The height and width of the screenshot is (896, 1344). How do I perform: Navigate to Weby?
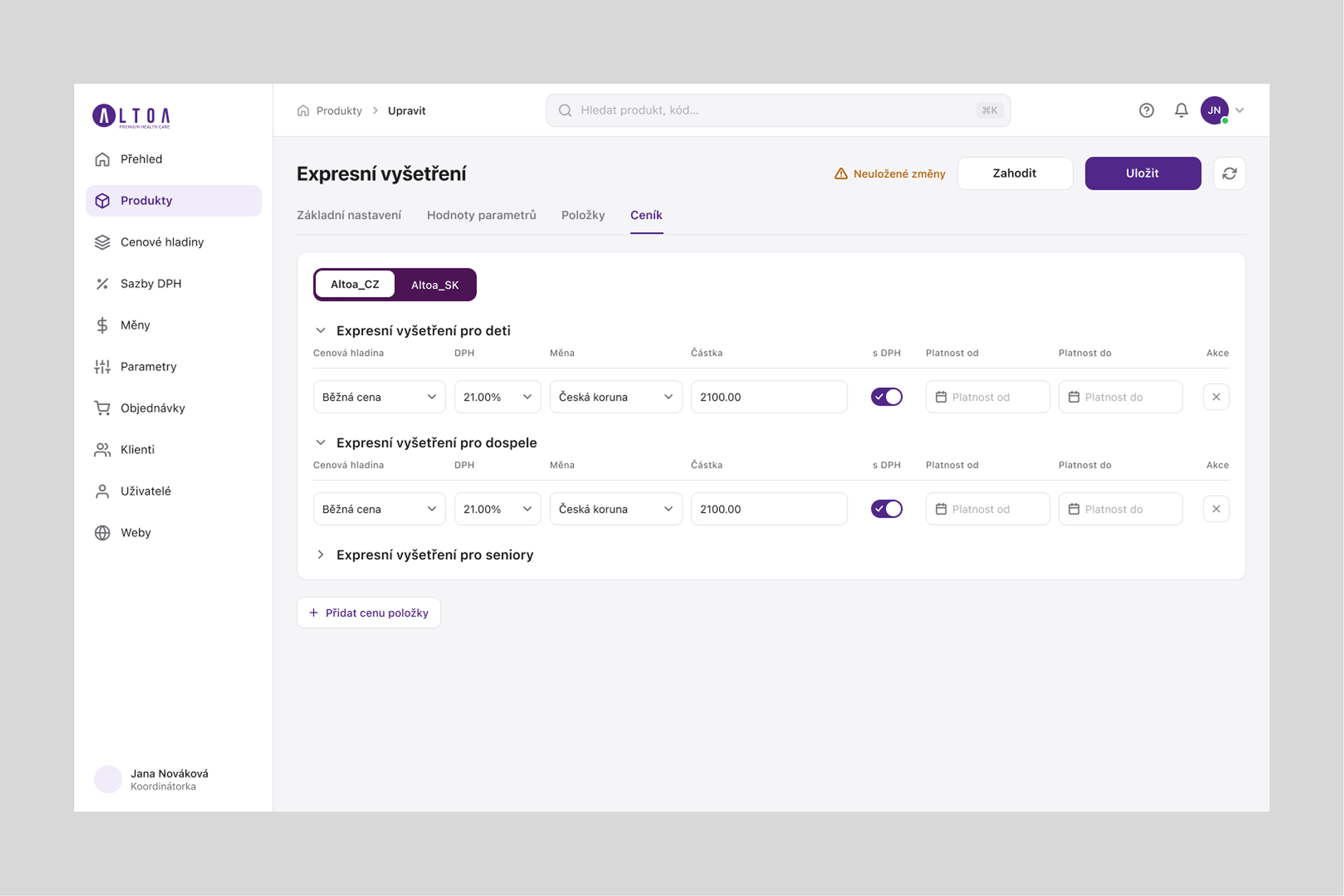click(x=173, y=533)
